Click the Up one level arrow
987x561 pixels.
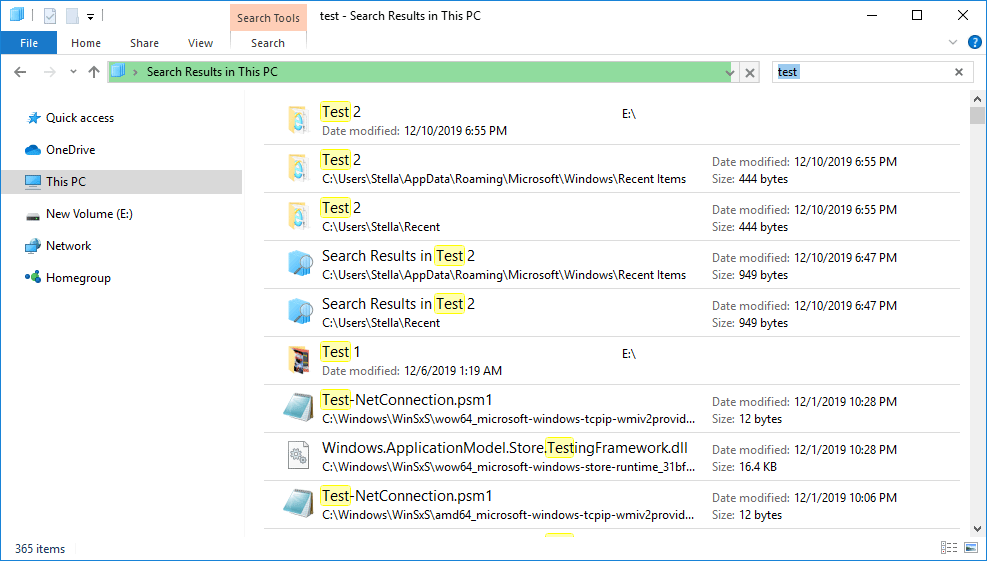pyautogui.click(x=94, y=72)
